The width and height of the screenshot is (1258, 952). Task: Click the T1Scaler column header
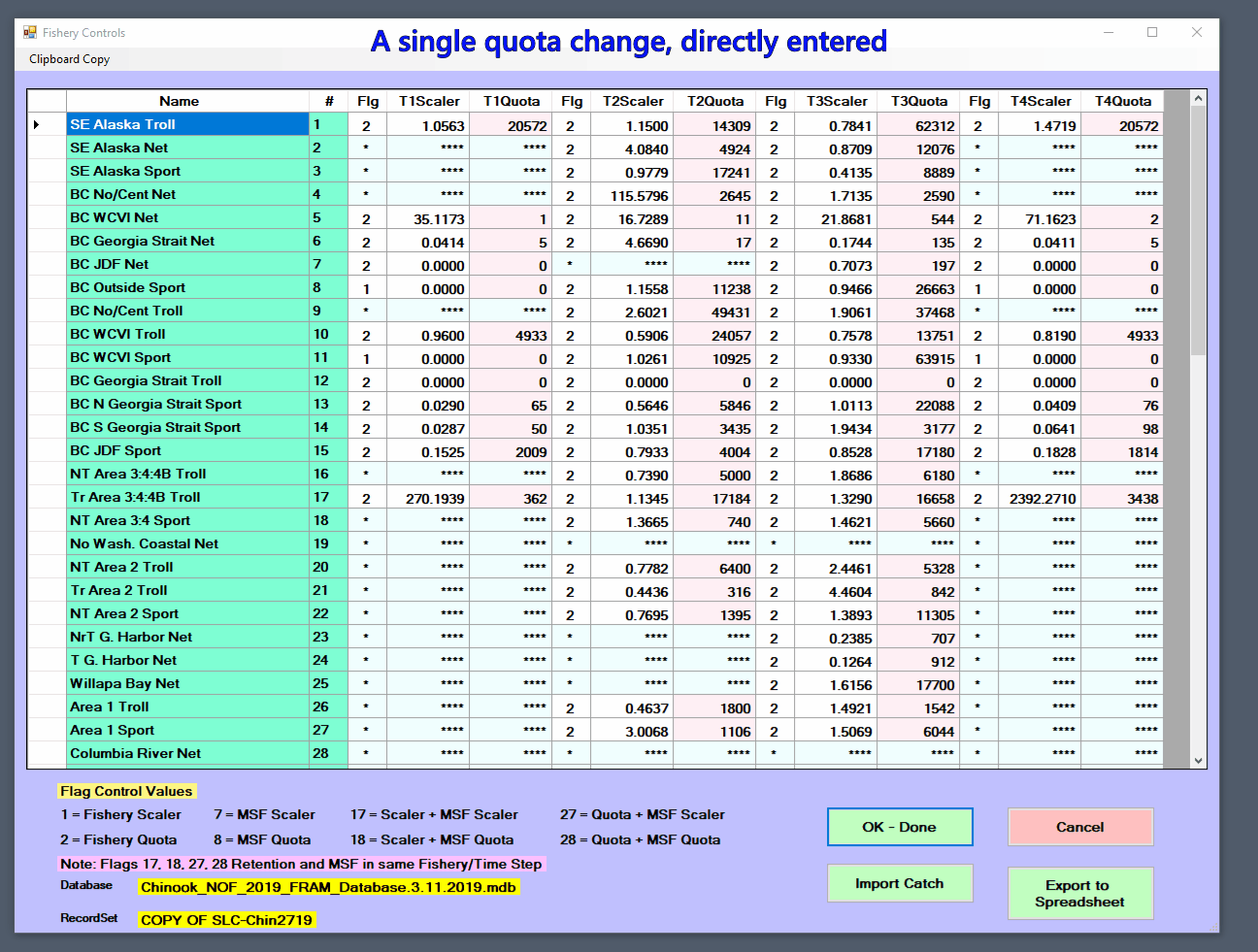[x=428, y=101]
